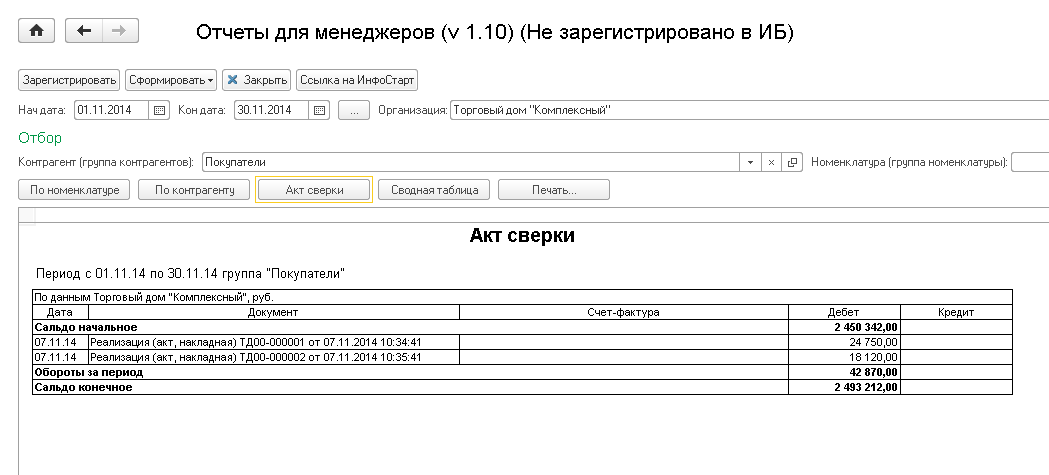Select the Период с 01.11.14 line

click(x=191, y=274)
